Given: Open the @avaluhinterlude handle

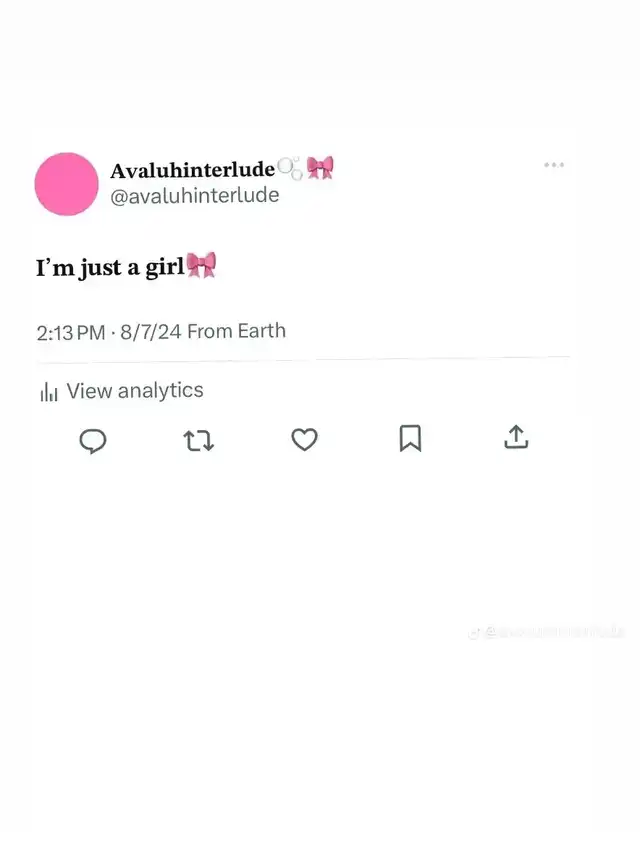Looking at the screenshot, I should pos(195,195).
